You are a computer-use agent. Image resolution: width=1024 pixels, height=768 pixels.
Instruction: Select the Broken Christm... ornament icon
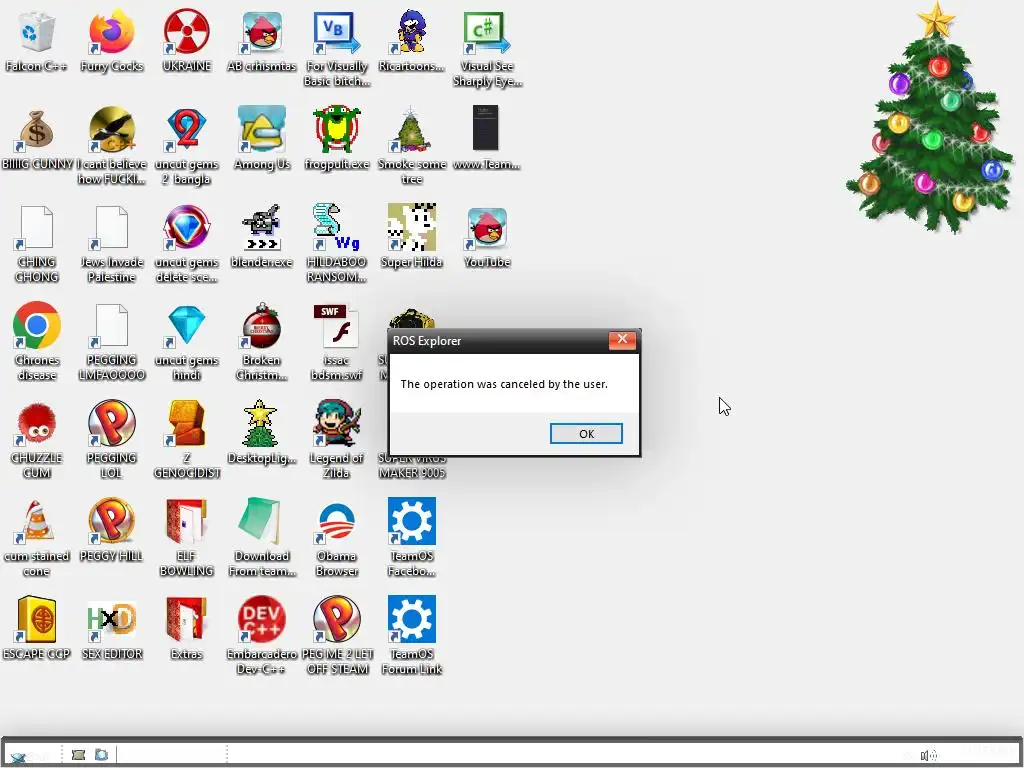click(x=261, y=325)
